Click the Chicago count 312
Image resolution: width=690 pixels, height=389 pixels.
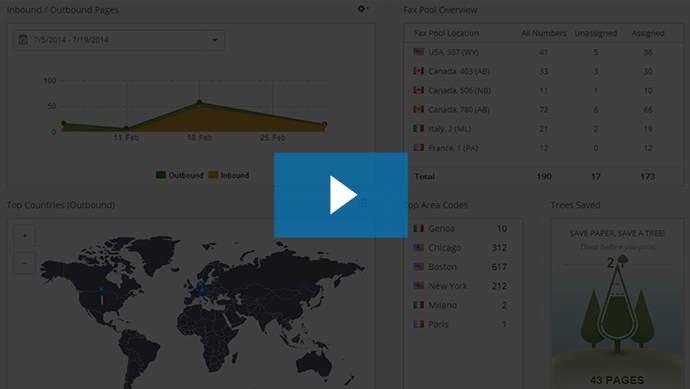point(499,248)
